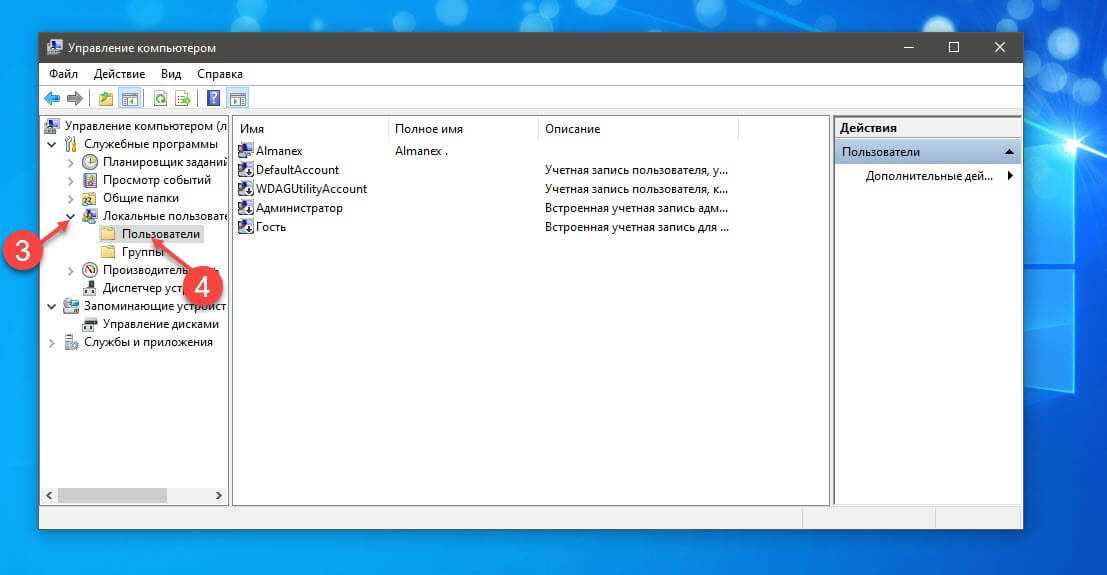Click WDAGUtilityAccount description 'Учетная запись пользователя, к...'
This screenshot has width=1107, height=575.
click(x=636, y=189)
